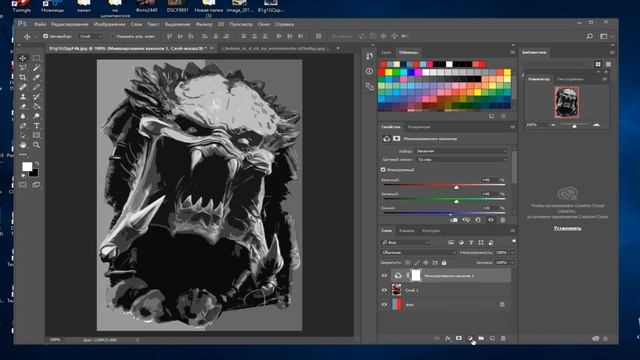Select the Blur tool
The height and width of the screenshot is (360, 640).
click(x=23, y=116)
